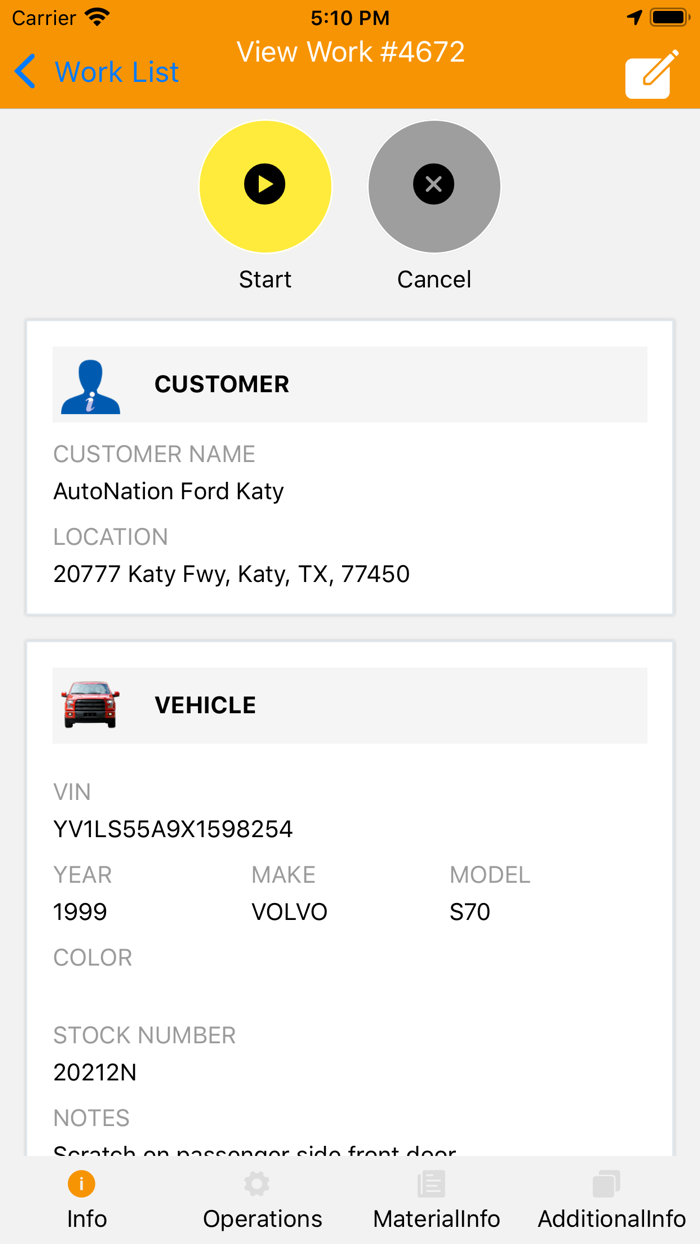Tap the back chevron arrow
The width and height of the screenshot is (700, 1244).
pyautogui.click(x=25, y=72)
